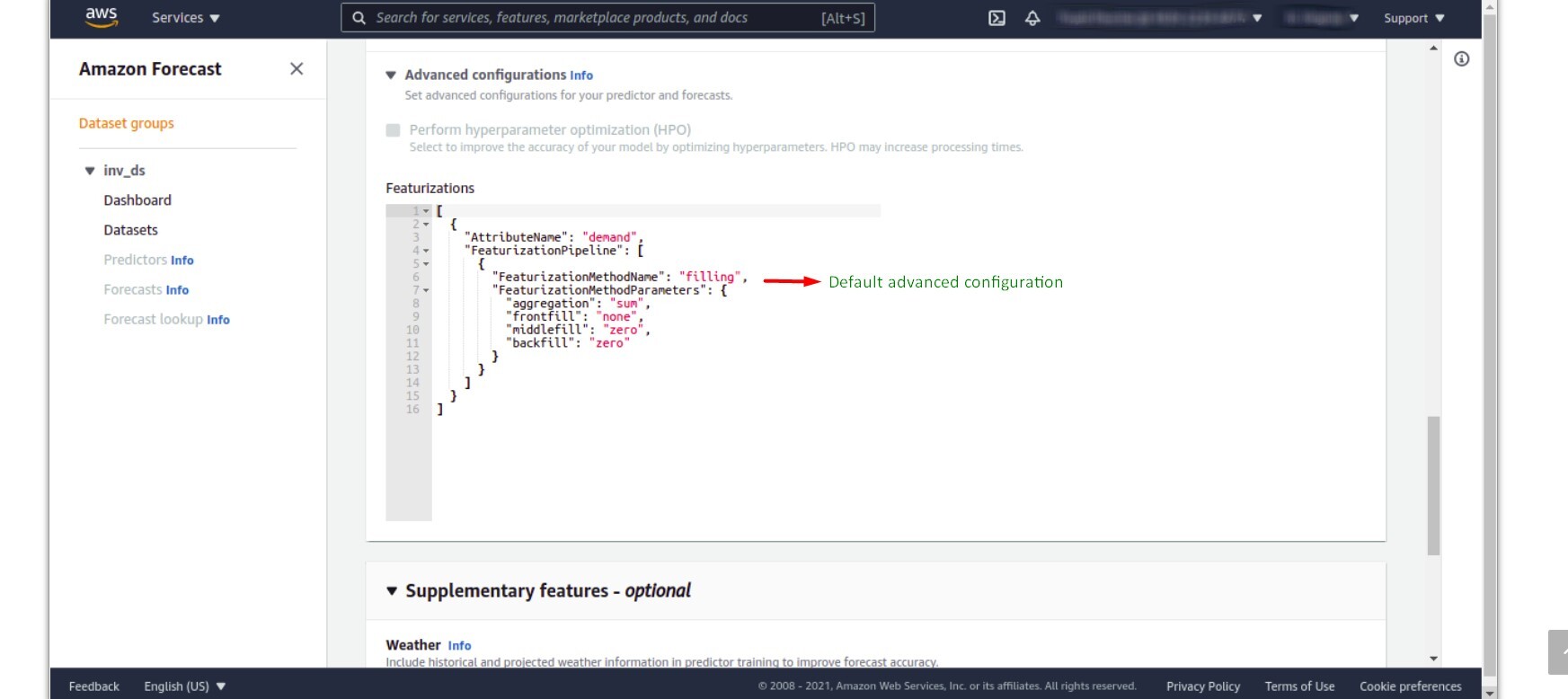Open the page info panel icon

pos(1462,59)
